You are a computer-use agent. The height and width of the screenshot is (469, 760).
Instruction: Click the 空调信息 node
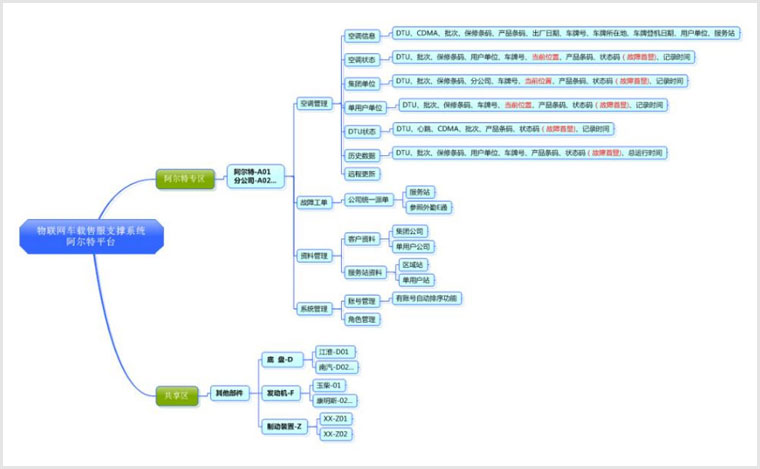(362, 36)
